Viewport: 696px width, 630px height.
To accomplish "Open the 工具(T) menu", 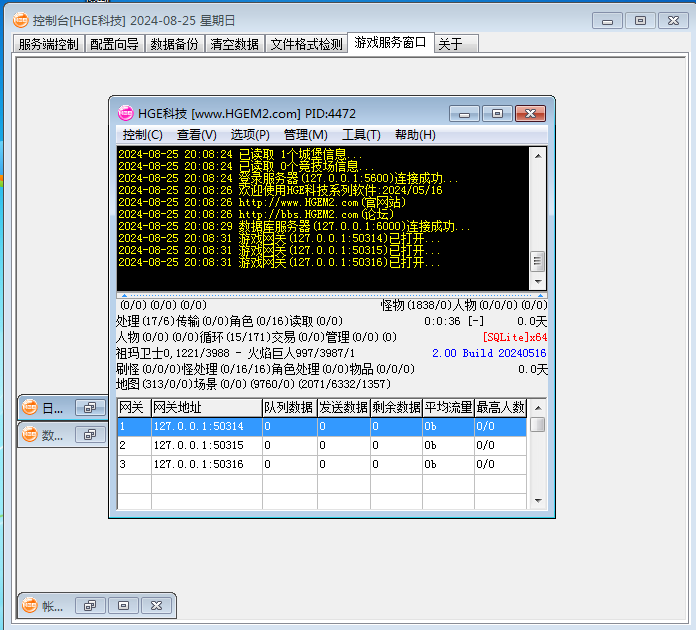I will click(361, 135).
